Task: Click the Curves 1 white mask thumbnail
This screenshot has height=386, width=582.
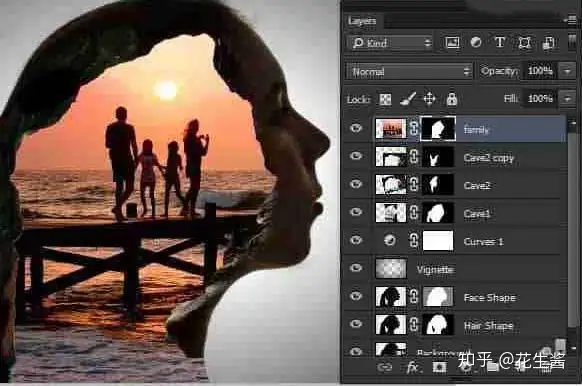Action: (438, 241)
